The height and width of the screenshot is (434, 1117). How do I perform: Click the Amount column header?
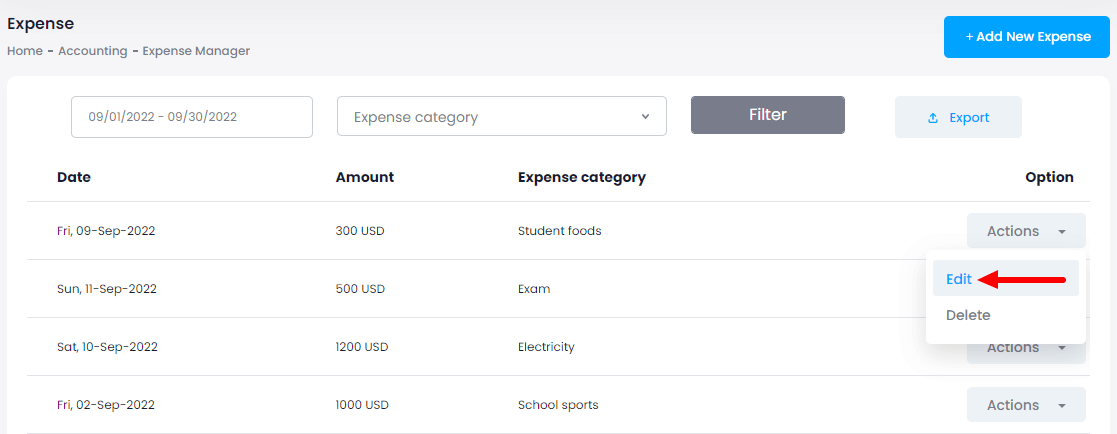(x=364, y=177)
